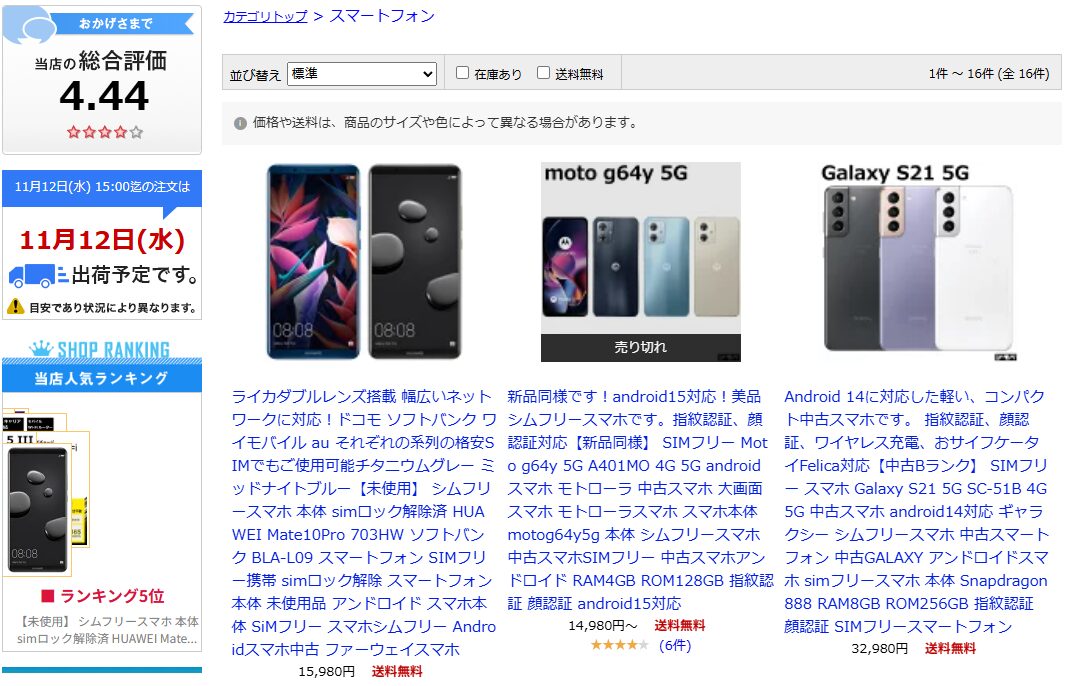
Task: Open the HUAWEI Mate10Pro description link
Action: pyautogui.click(x=364, y=523)
